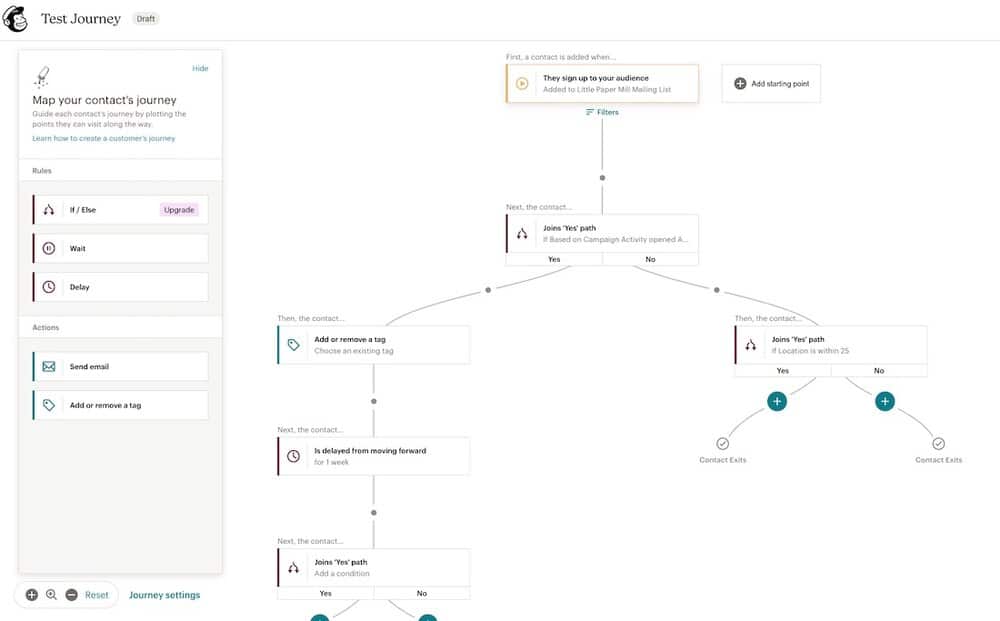Click the Upgrade badge on If / Else

pyautogui.click(x=179, y=210)
